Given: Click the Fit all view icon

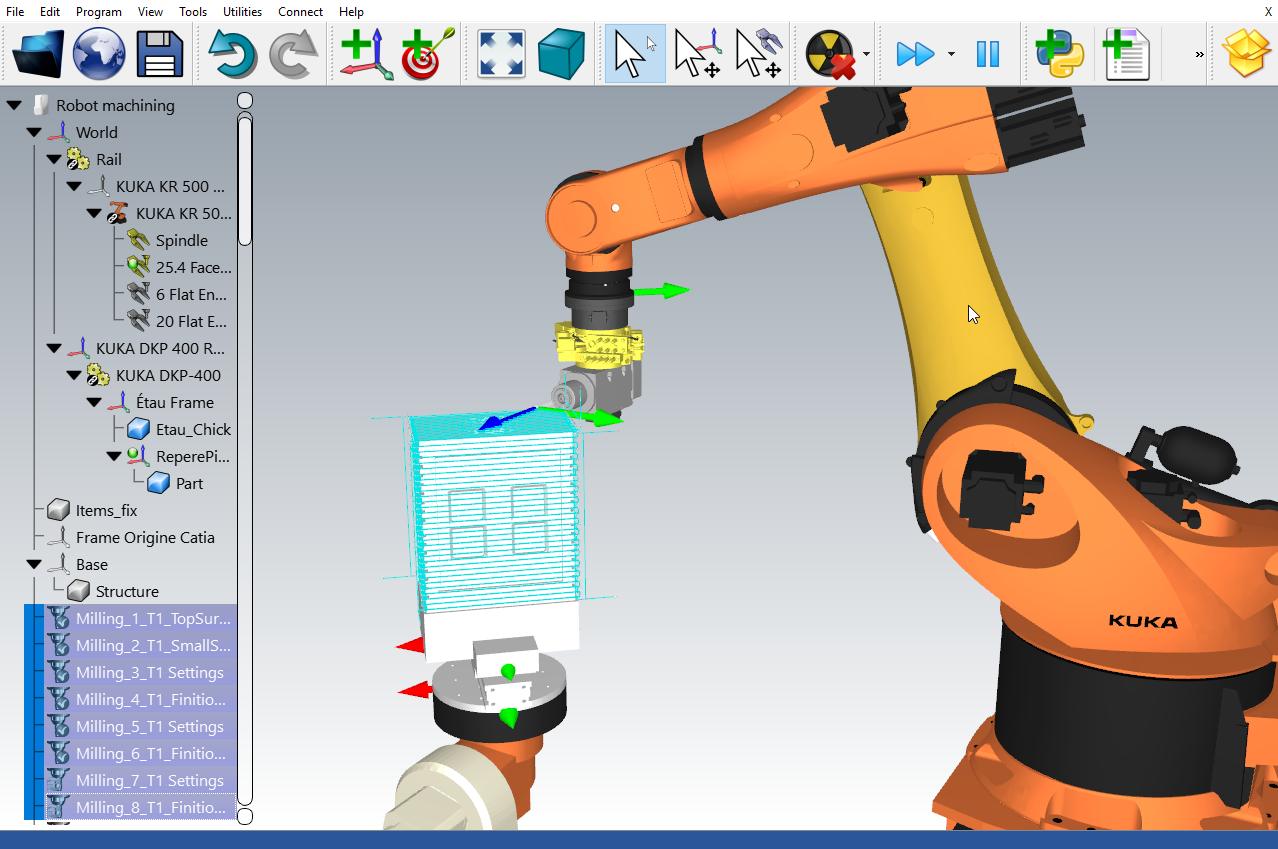Looking at the screenshot, I should [501, 53].
